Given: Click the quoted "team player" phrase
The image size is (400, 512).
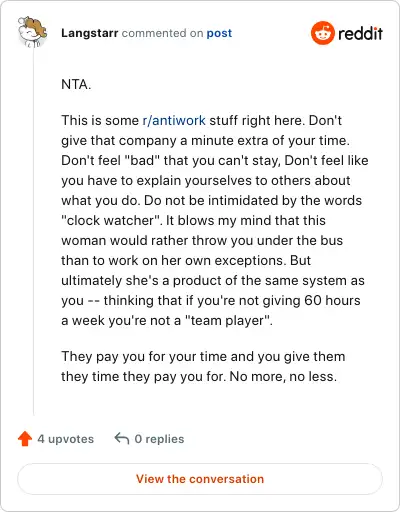Looking at the screenshot, I should pos(228,321).
